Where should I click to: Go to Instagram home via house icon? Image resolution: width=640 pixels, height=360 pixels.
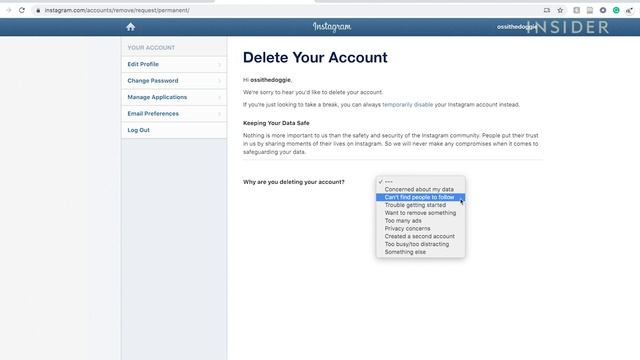(x=131, y=27)
